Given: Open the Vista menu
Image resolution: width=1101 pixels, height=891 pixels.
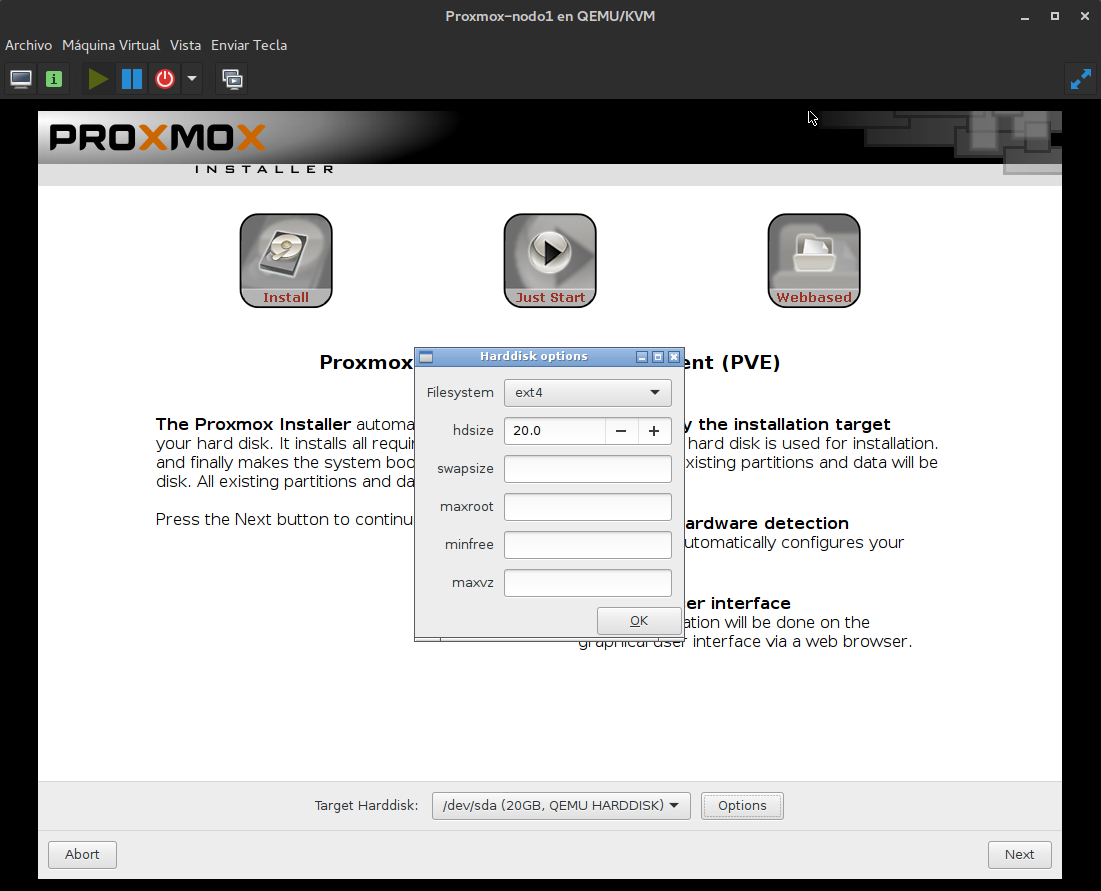Looking at the screenshot, I should (185, 45).
